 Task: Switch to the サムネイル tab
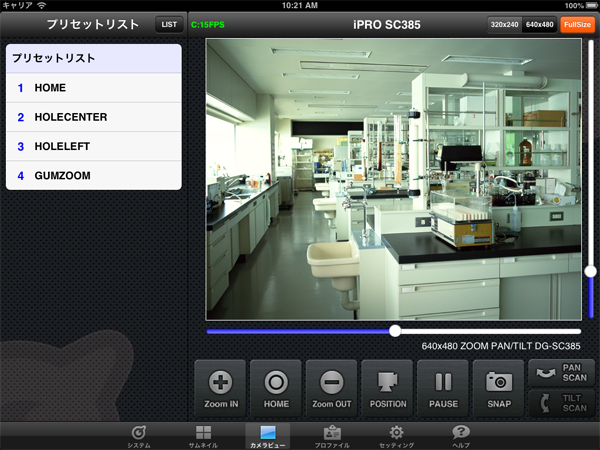(x=203, y=436)
